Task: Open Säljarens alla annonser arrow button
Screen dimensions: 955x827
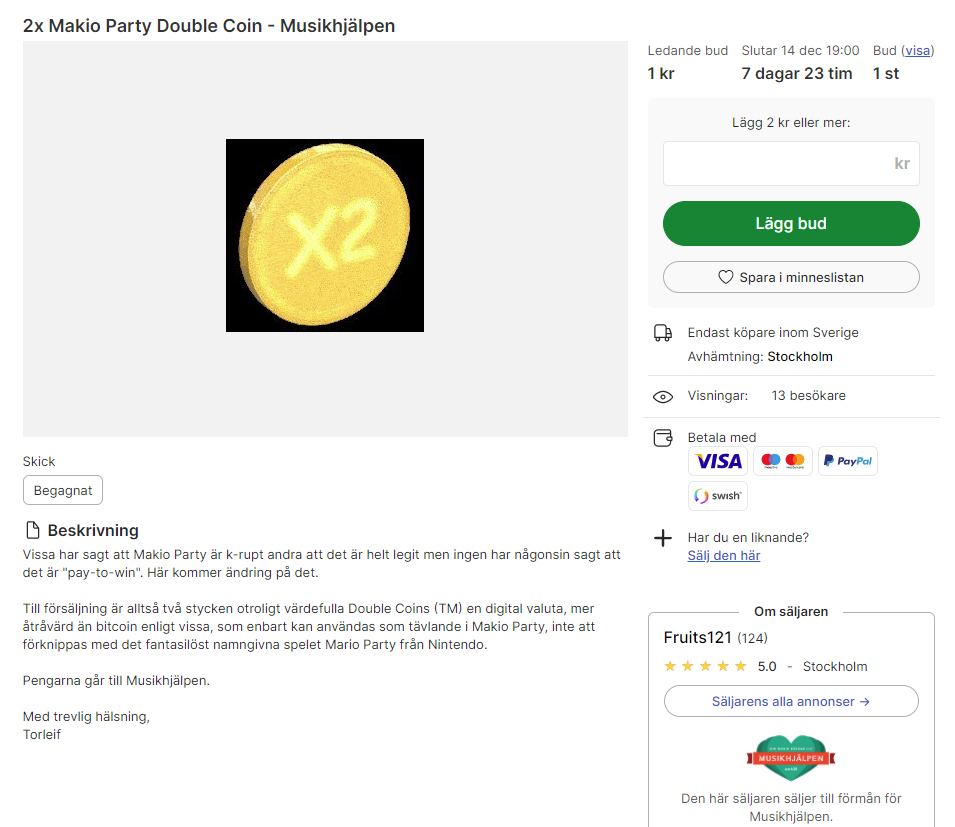Action: click(791, 701)
